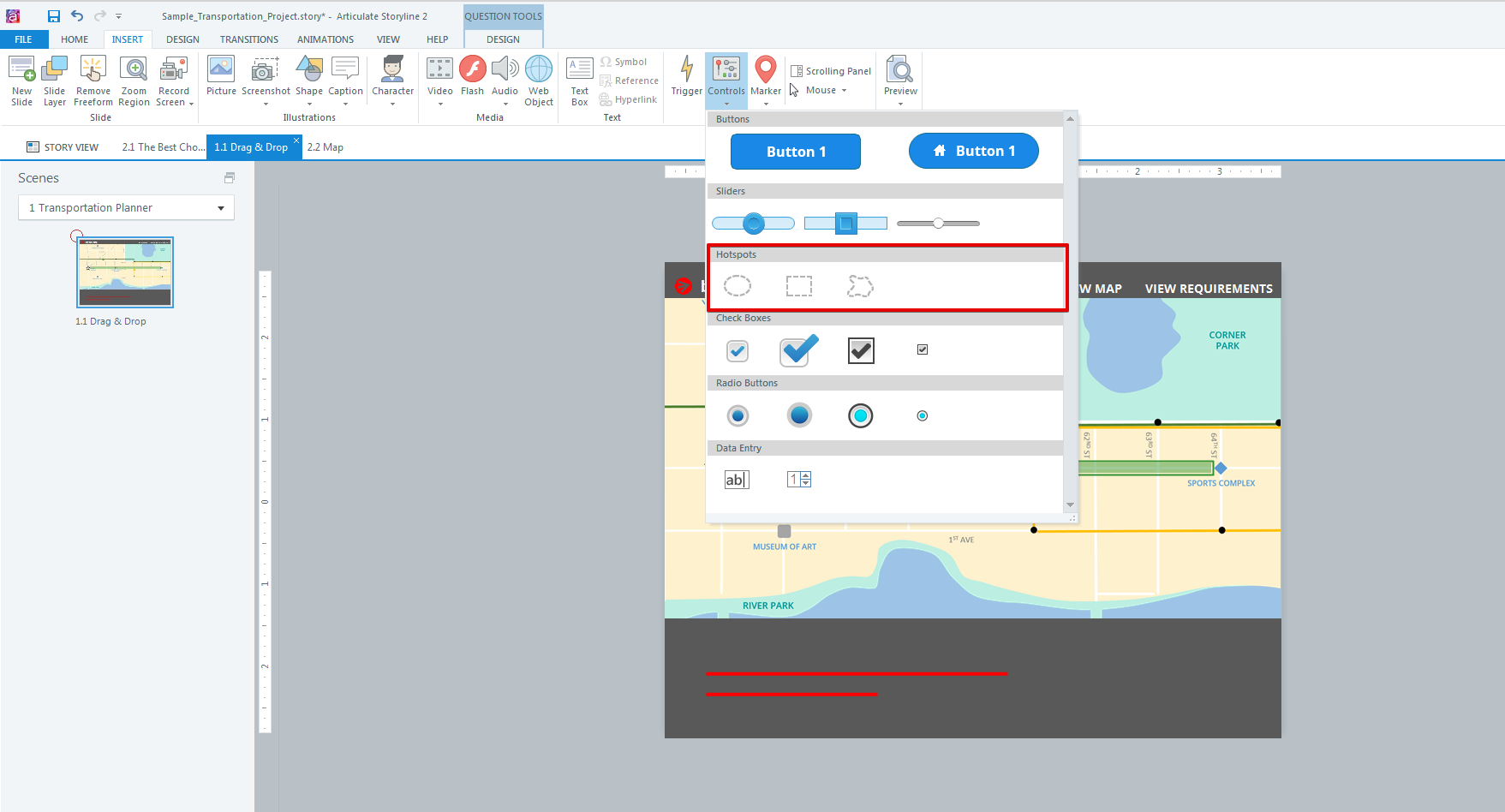Insert a freeform hotspot shape
Image resolution: width=1505 pixels, height=812 pixels.
860,286
